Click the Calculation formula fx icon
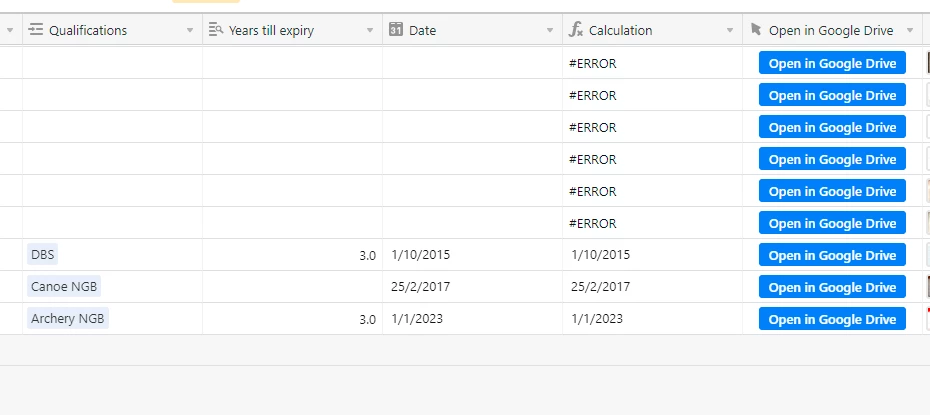Viewport: 930px width, 415px height. point(576,30)
